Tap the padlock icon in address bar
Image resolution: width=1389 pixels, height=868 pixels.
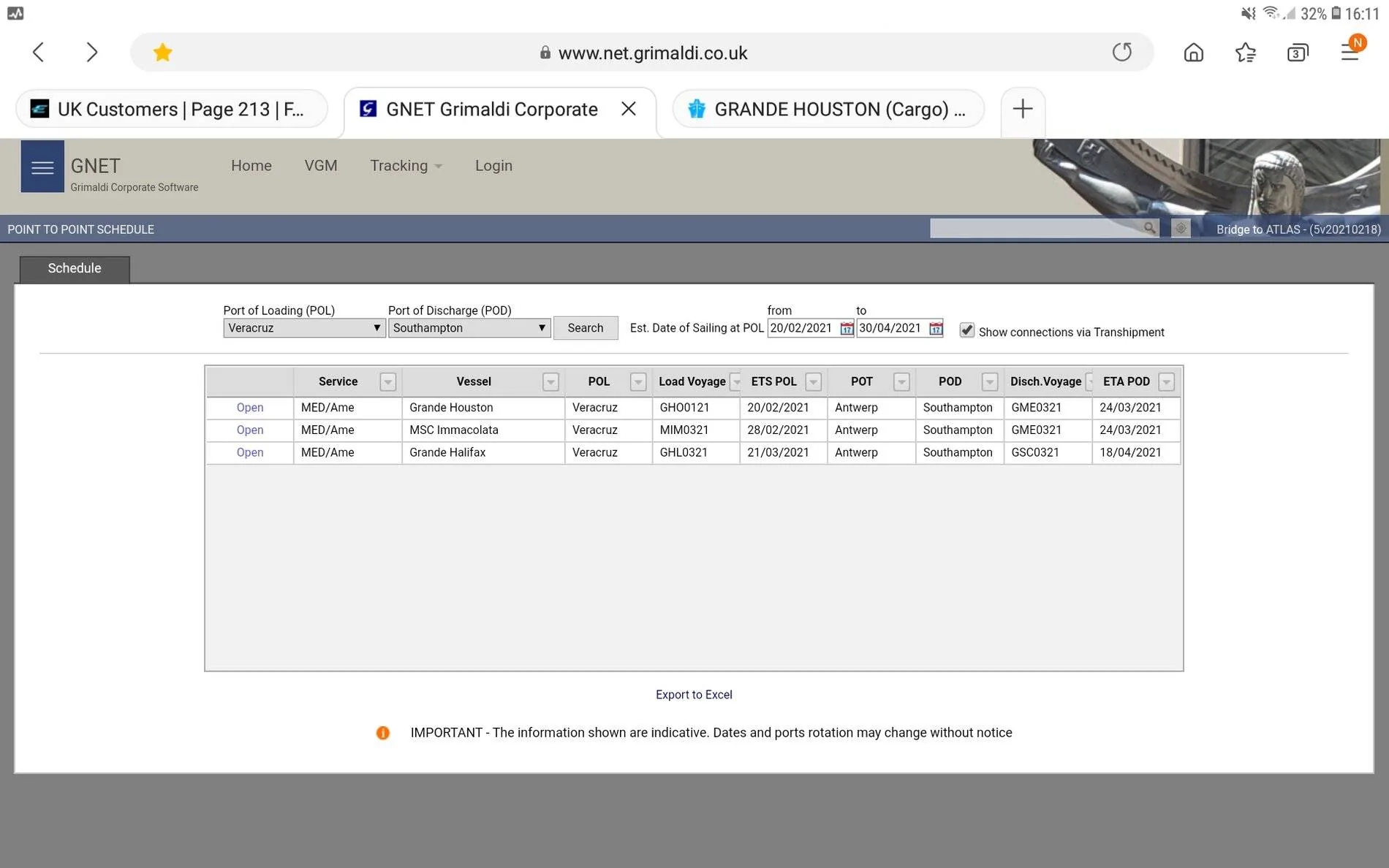545,53
